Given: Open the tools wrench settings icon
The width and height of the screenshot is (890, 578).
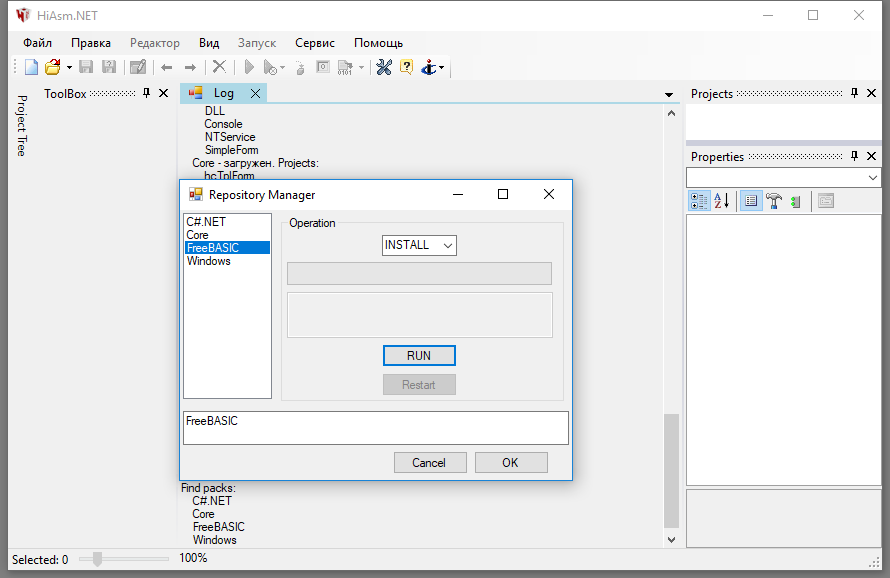Looking at the screenshot, I should [x=383, y=67].
